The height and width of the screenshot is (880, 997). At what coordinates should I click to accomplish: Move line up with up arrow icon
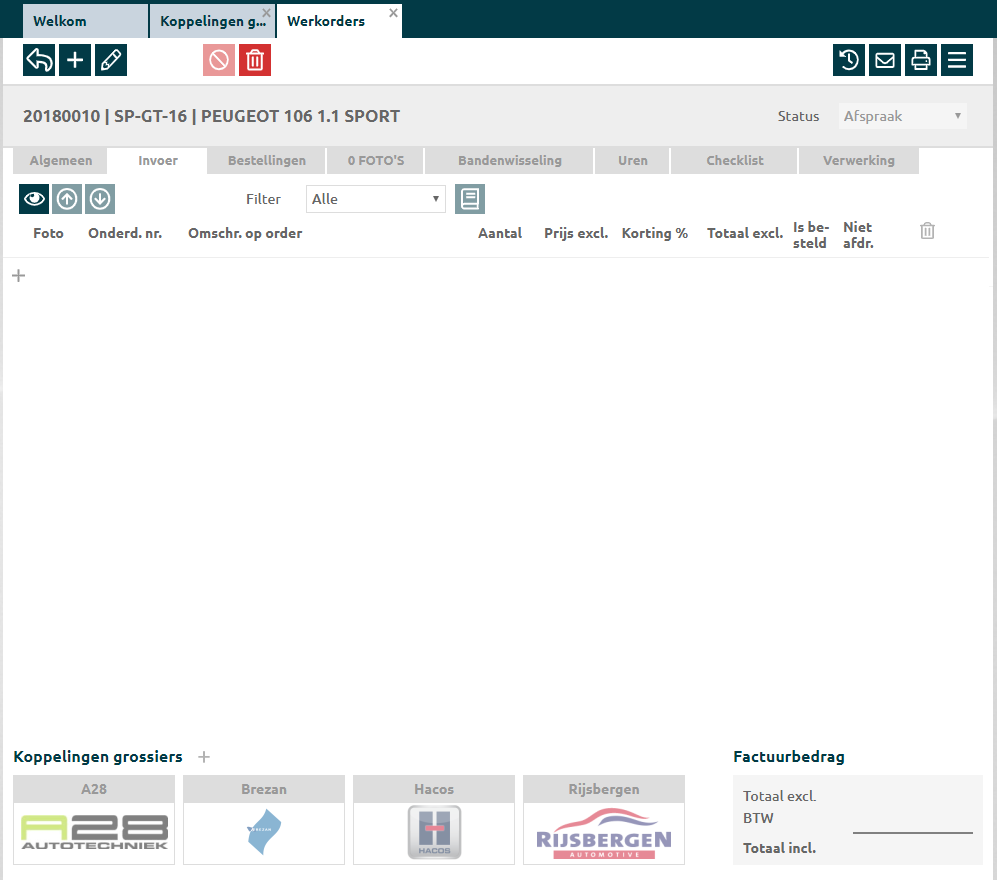tap(67, 199)
